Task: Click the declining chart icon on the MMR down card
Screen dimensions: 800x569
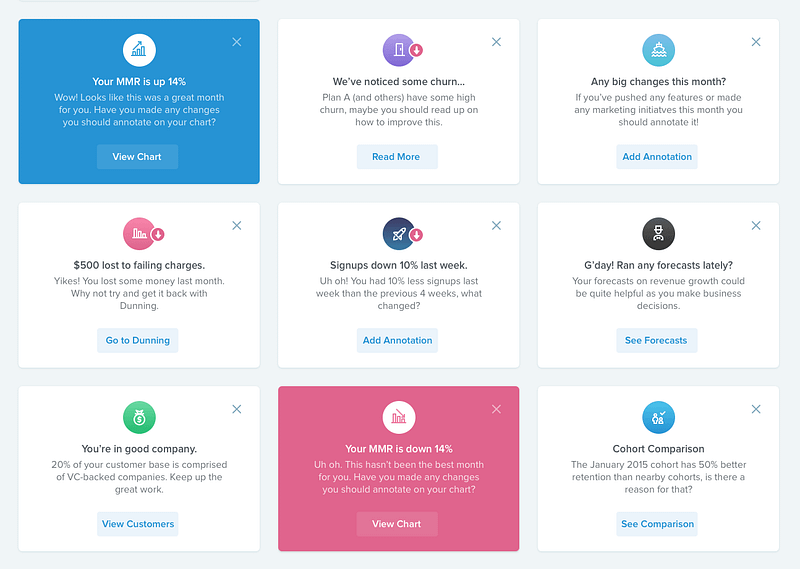Action: click(399, 417)
